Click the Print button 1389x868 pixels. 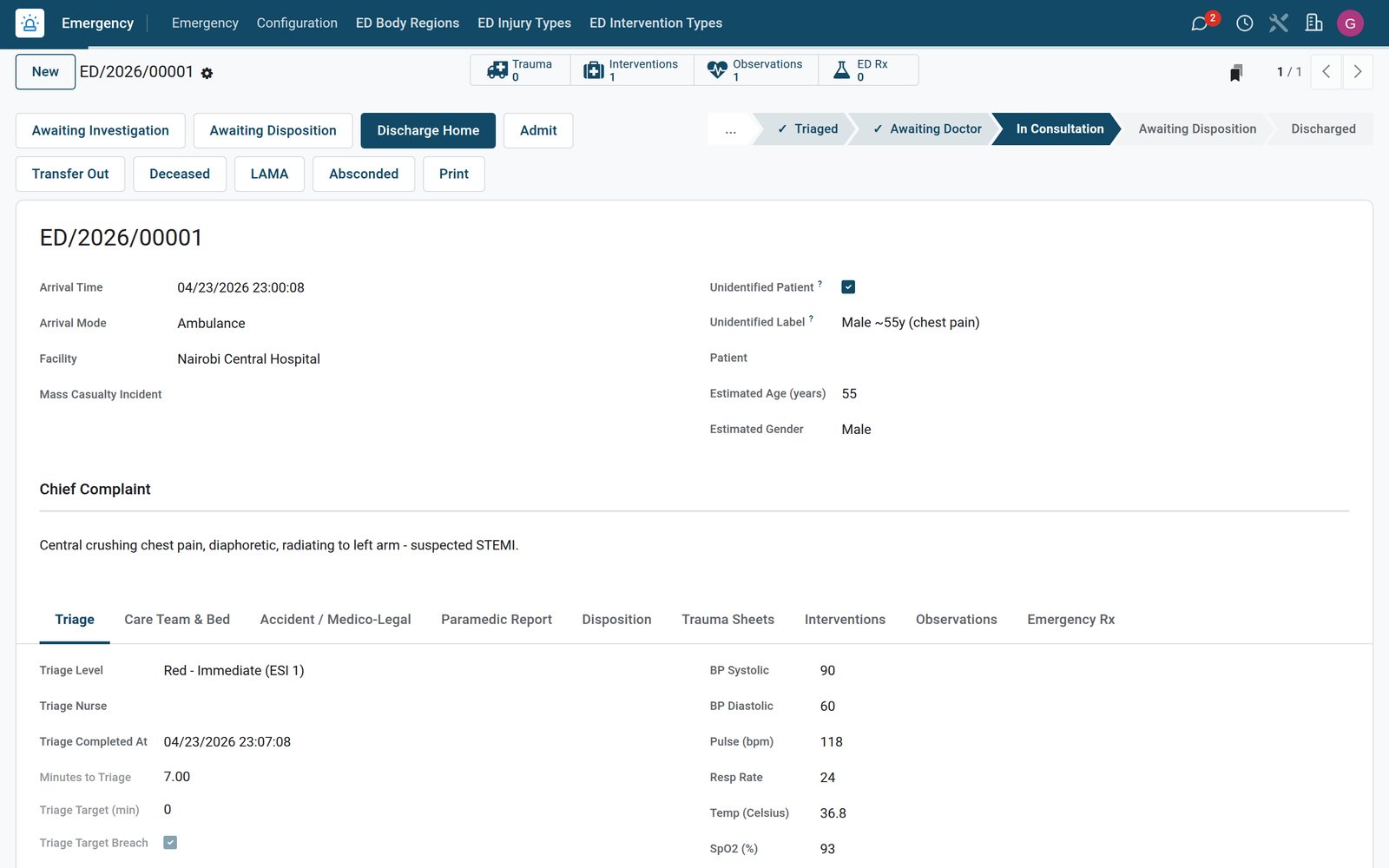(454, 174)
